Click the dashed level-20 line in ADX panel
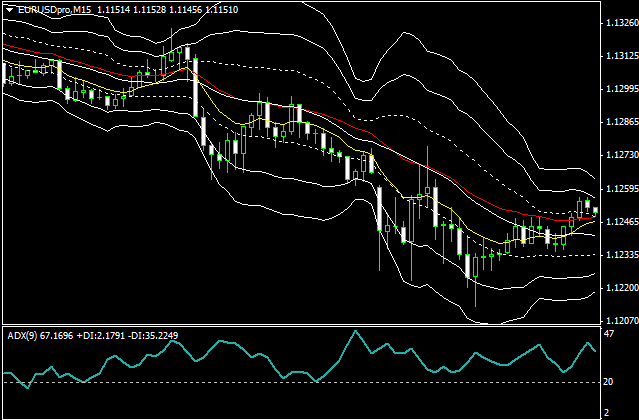Image resolution: width=639 pixels, height=420 pixels. [x=300, y=382]
